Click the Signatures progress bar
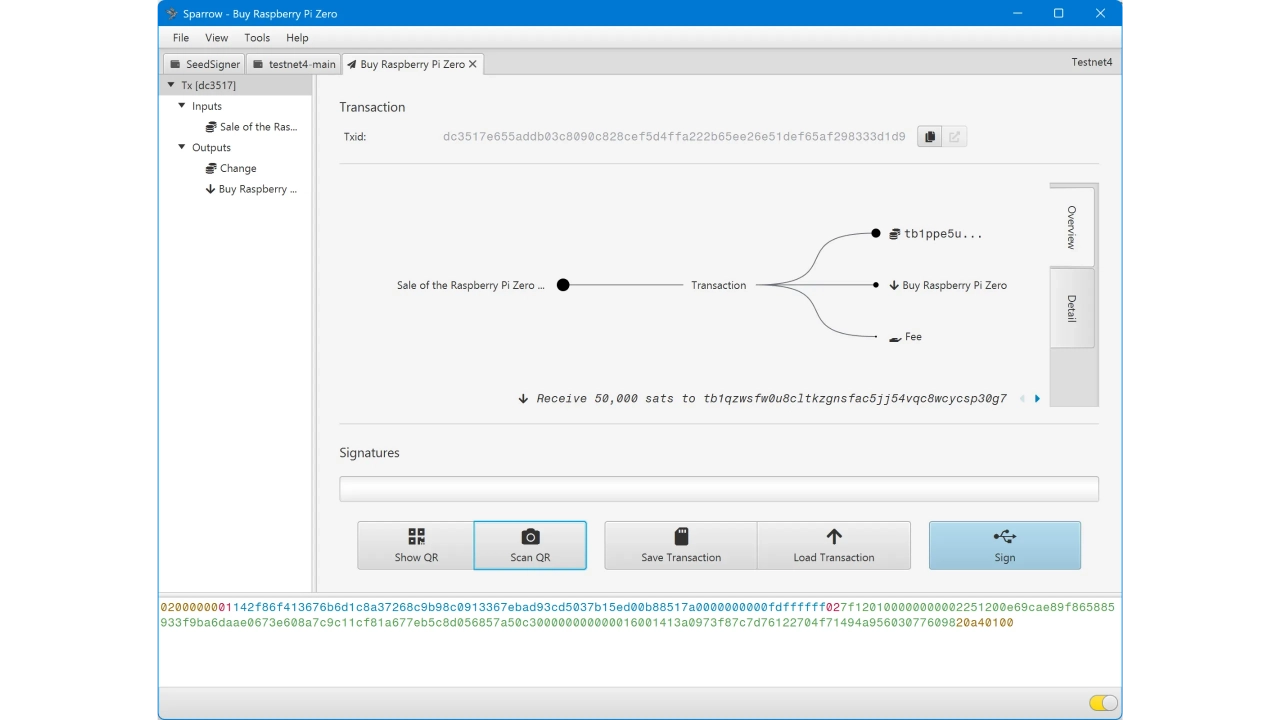The width and height of the screenshot is (1280, 720). (718, 489)
